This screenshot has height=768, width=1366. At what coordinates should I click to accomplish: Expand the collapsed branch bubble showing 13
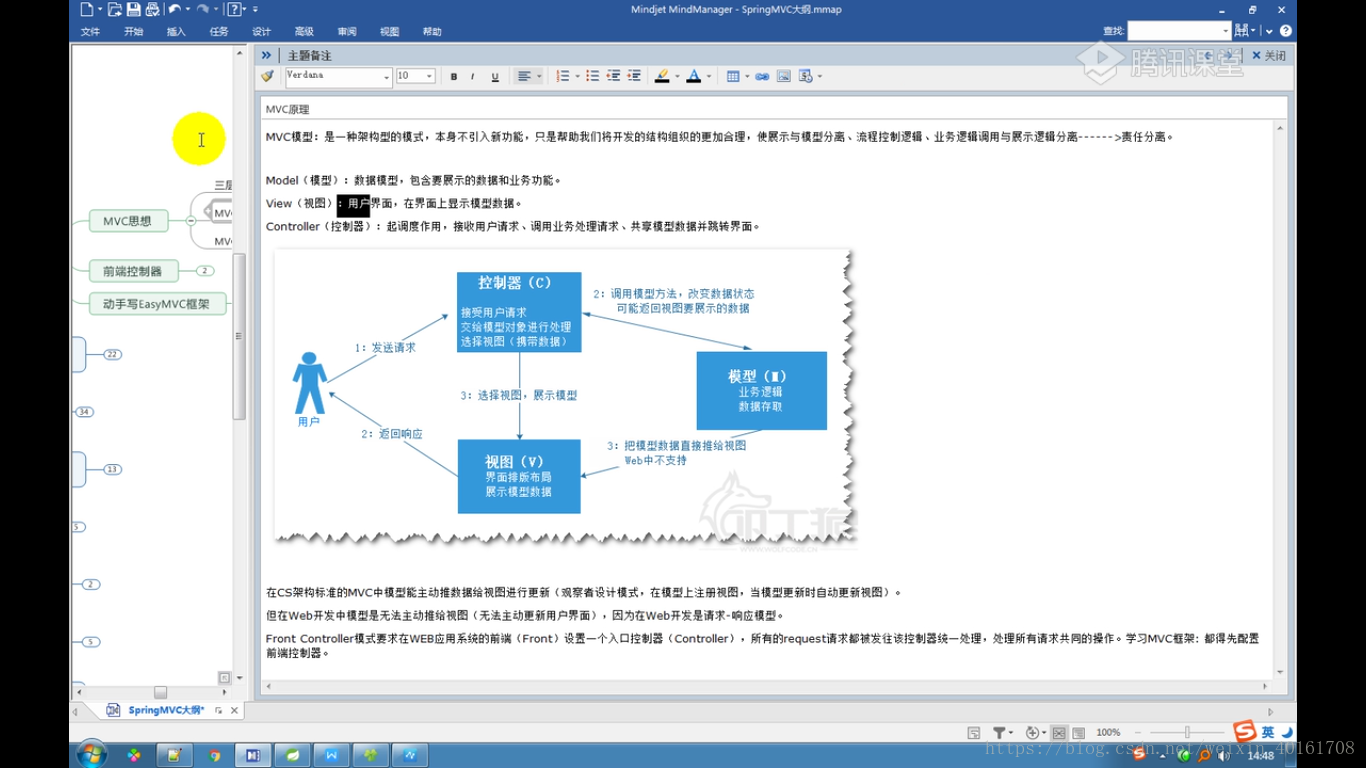[x=113, y=469]
